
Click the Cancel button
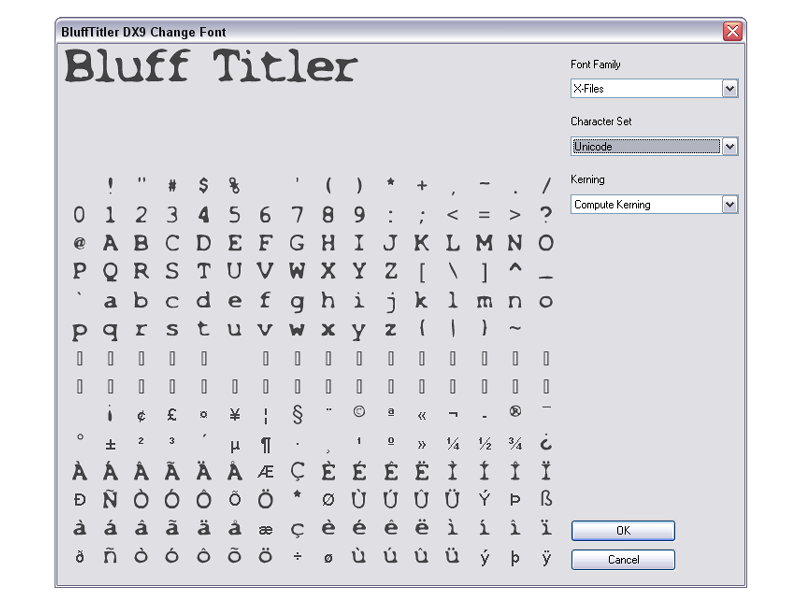[x=623, y=560]
